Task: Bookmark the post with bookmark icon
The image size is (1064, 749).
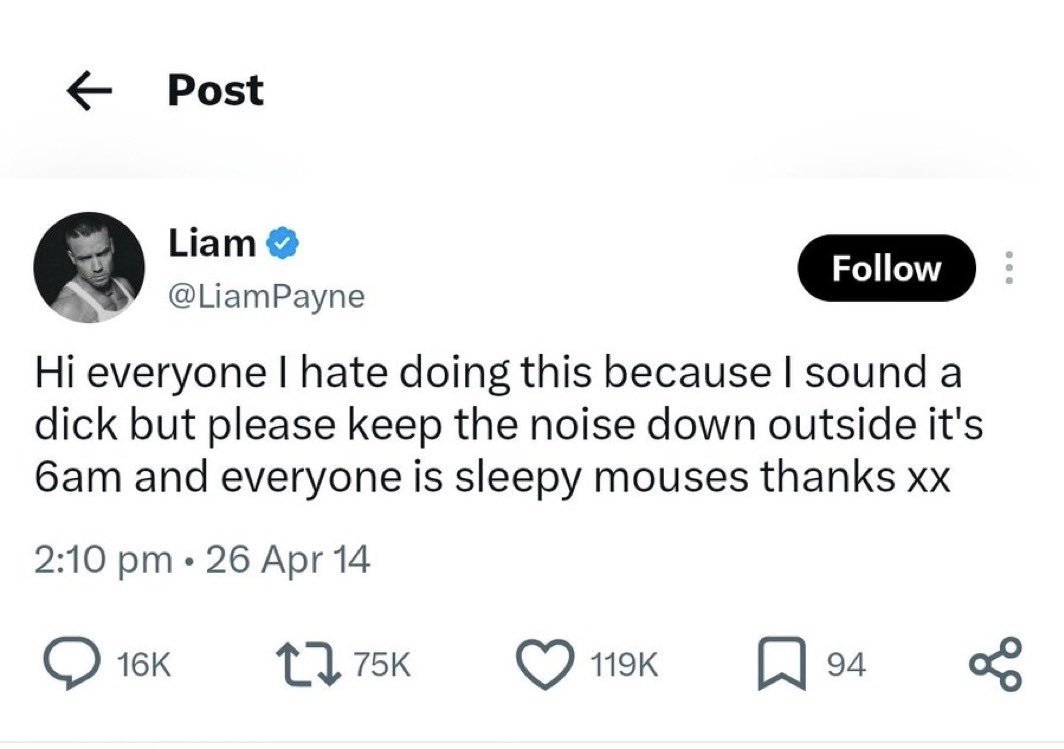Action: [x=782, y=664]
